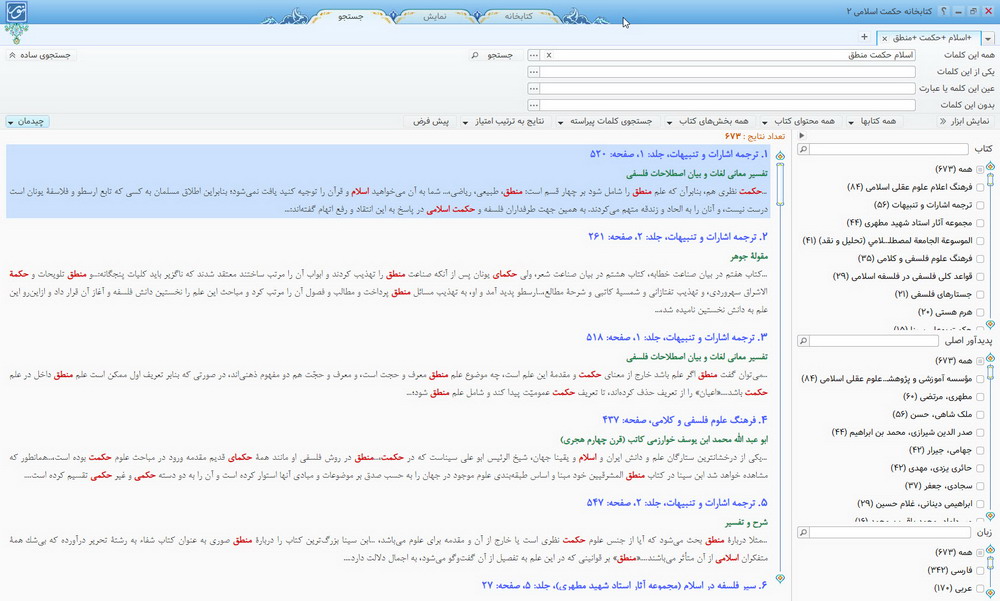Image resolution: width=1000 pixels, height=601 pixels.
Task: Check فارسی language filter
Action: coord(980,570)
